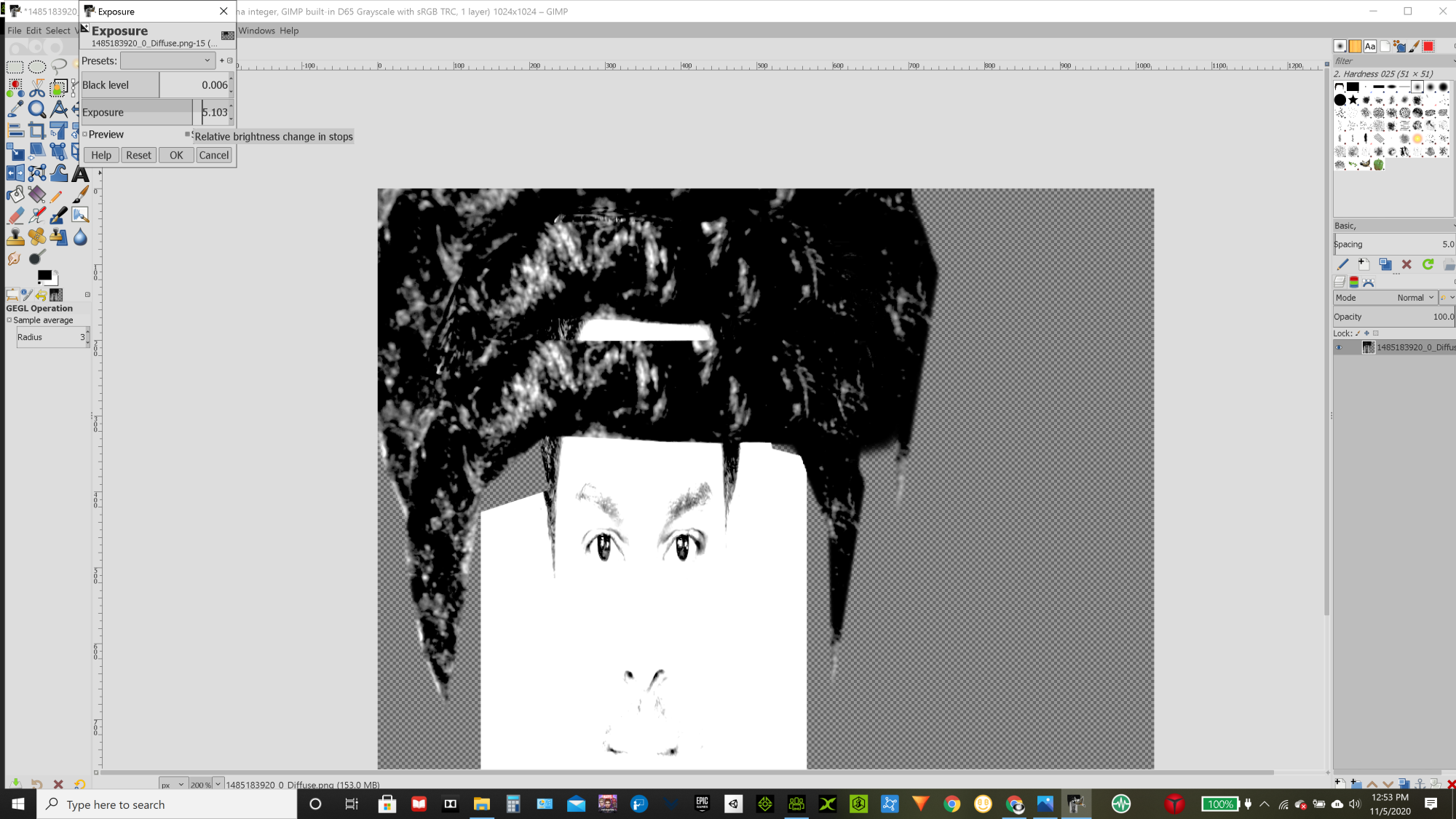Select the green pepper brush thumbnail
The height and width of the screenshot is (819, 1456).
(1379, 165)
